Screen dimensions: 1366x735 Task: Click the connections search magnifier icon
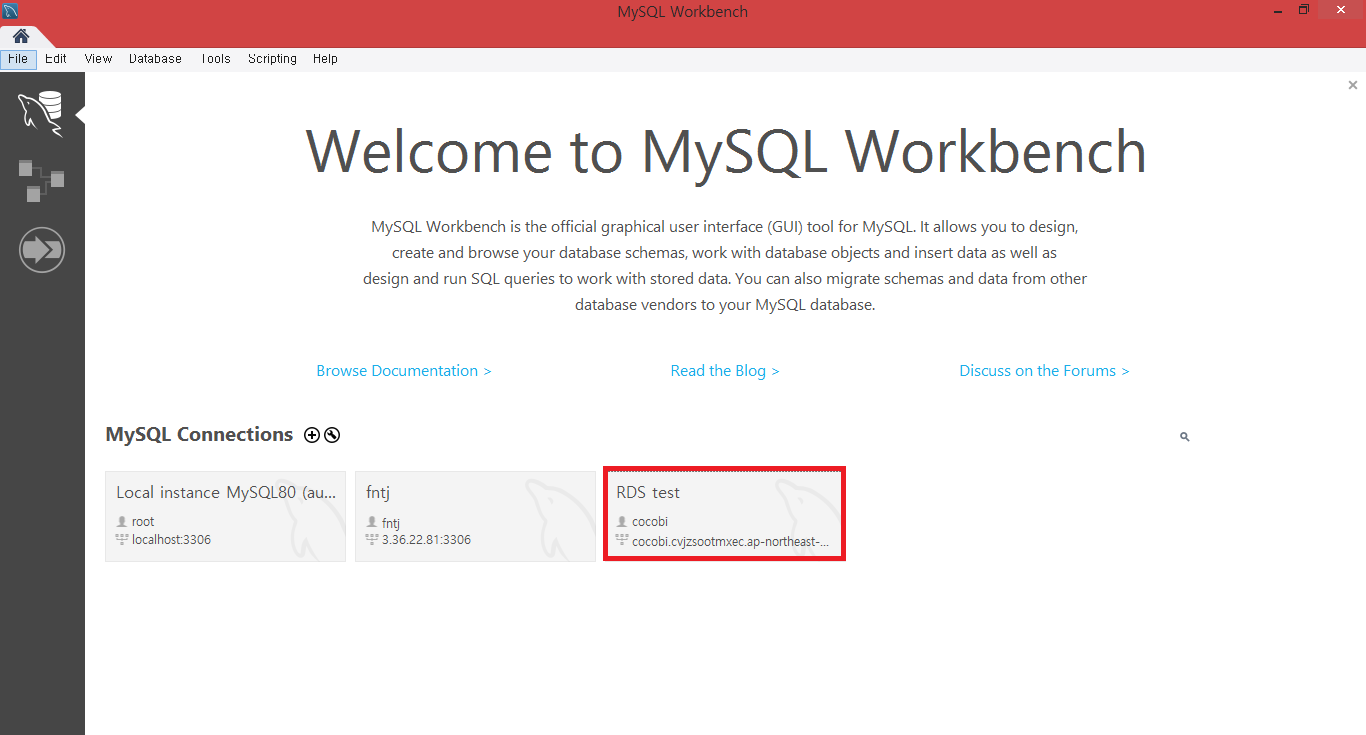click(1184, 437)
